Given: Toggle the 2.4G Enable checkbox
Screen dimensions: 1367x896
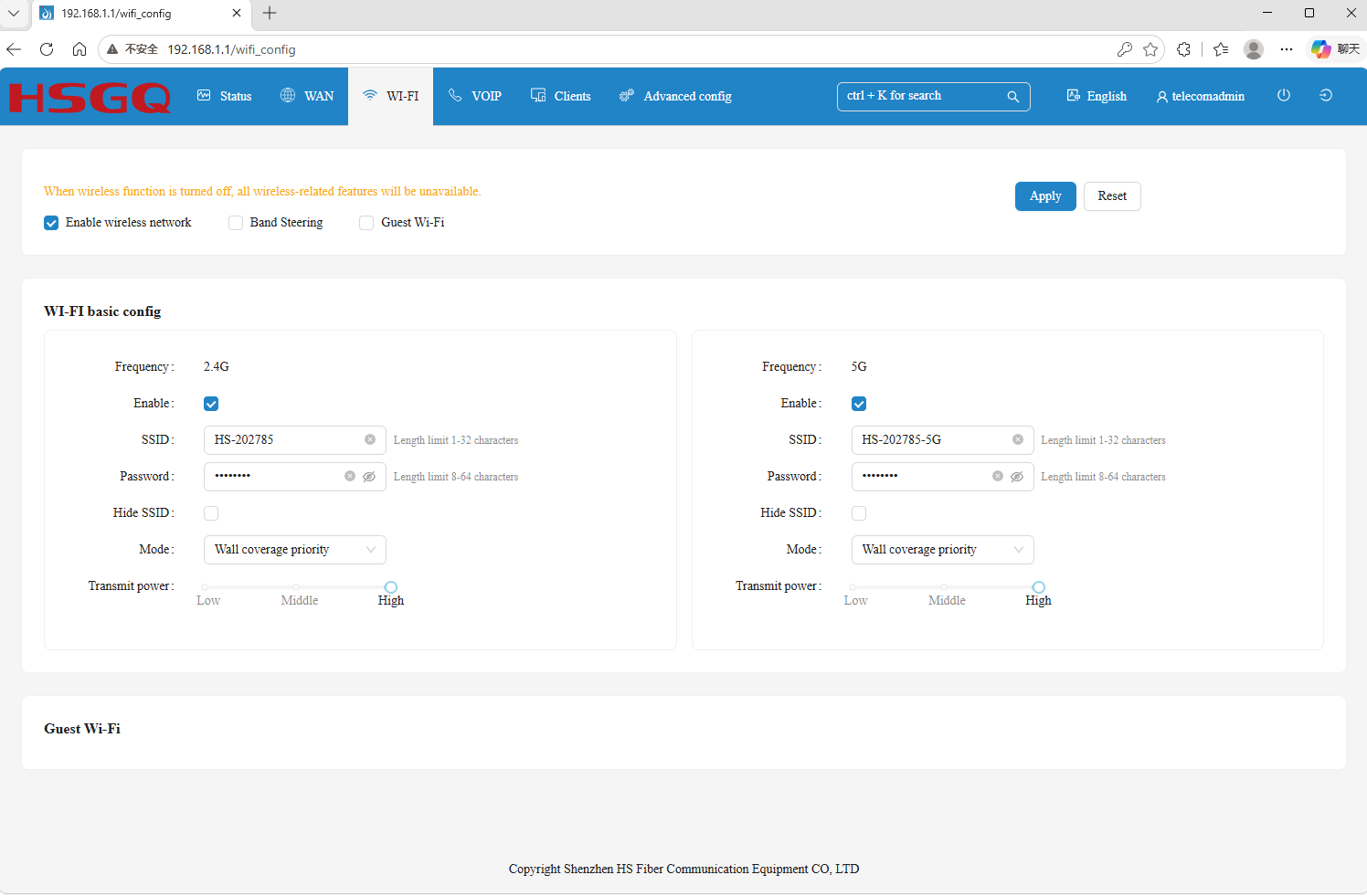Looking at the screenshot, I should (211, 404).
